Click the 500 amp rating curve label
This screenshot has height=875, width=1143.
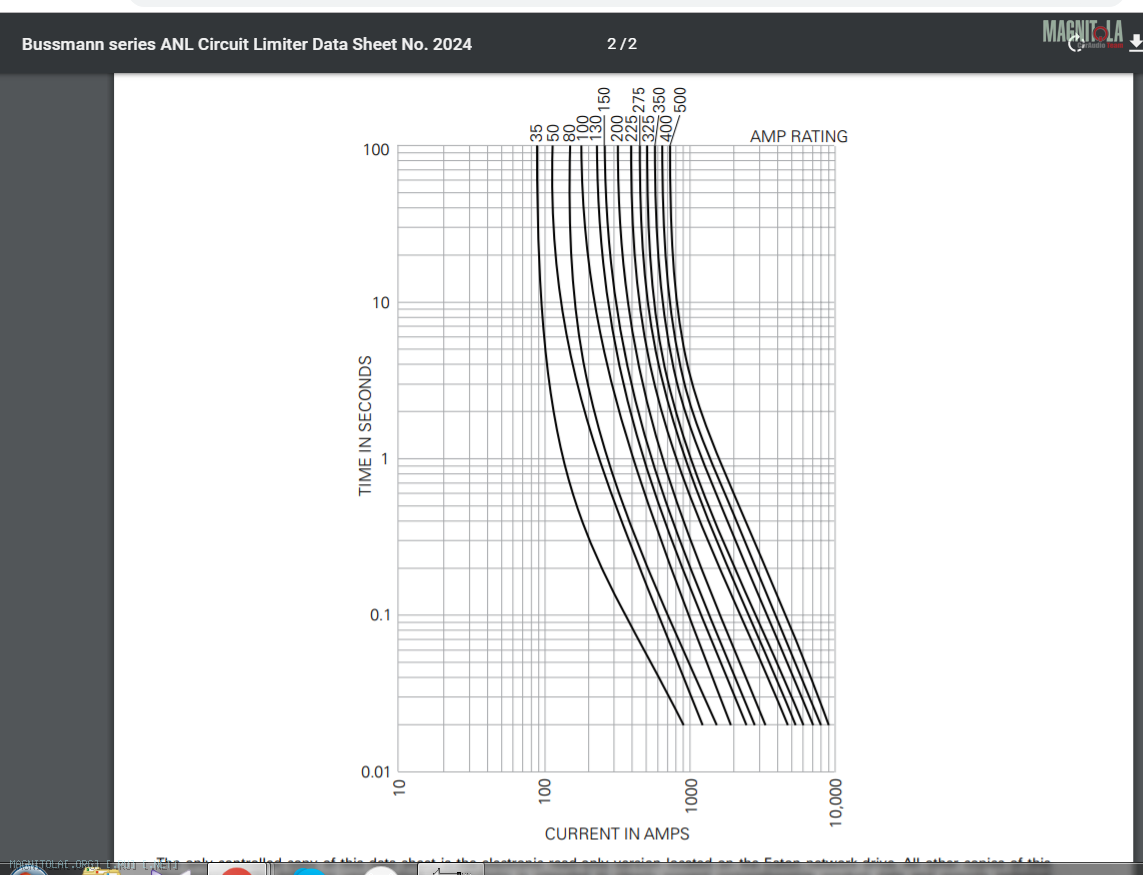[681, 101]
